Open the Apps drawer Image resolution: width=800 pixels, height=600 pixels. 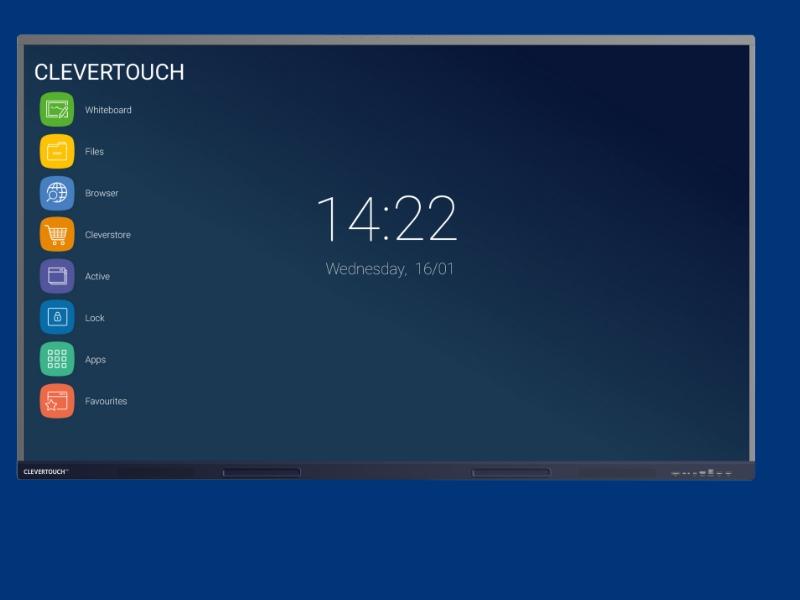[x=55, y=359]
